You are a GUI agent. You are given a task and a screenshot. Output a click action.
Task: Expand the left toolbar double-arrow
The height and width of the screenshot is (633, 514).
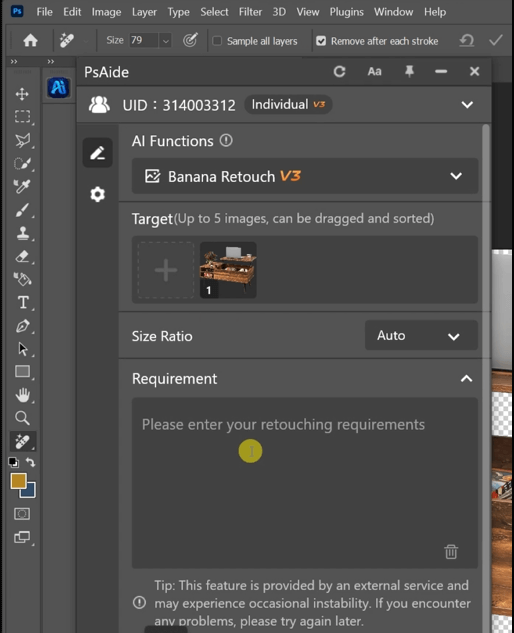14,61
